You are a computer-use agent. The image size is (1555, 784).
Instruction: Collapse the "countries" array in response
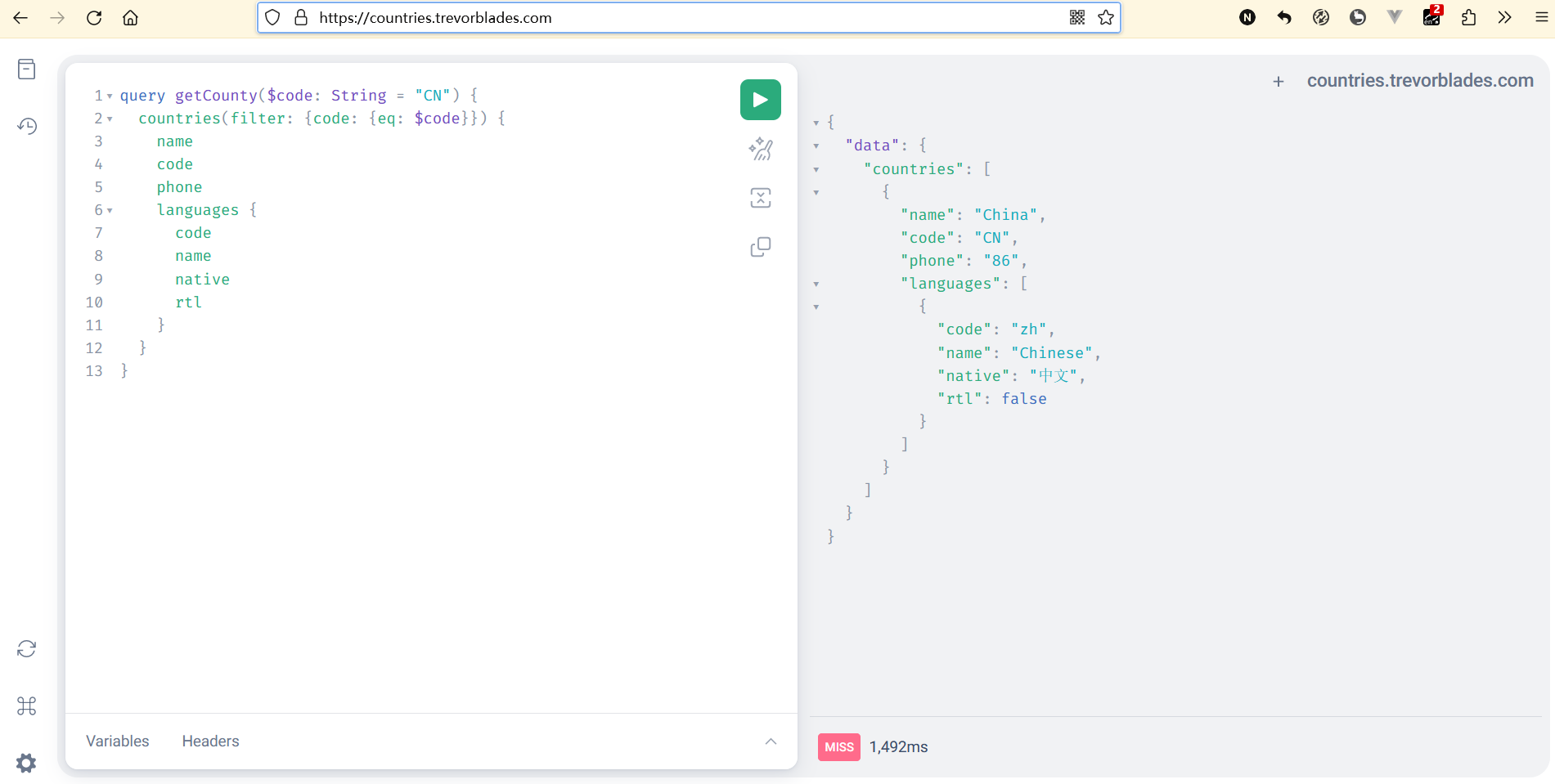pyautogui.click(x=816, y=170)
